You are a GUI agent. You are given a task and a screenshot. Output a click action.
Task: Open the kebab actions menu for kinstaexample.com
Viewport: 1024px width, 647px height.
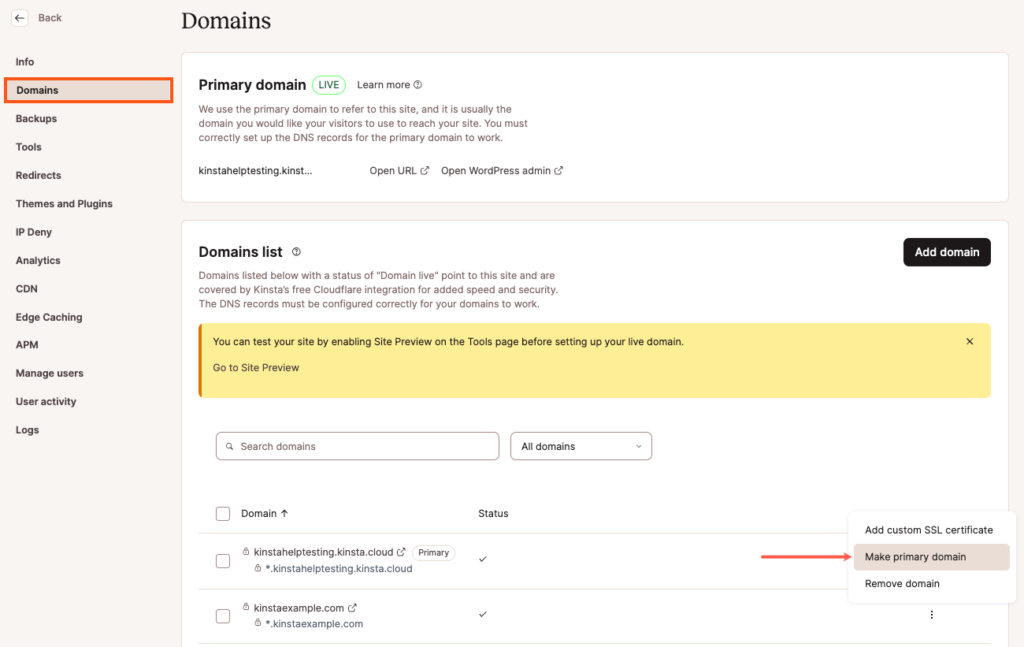931,614
